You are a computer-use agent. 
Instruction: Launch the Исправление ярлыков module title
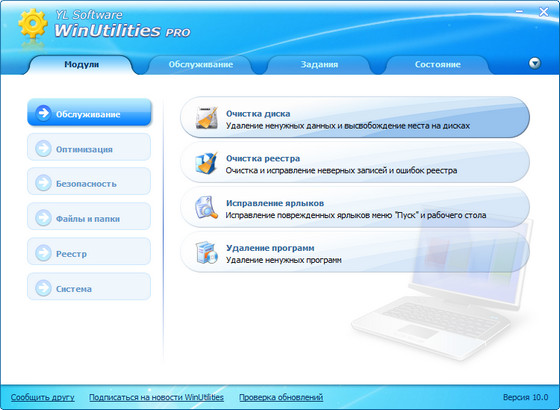point(275,203)
